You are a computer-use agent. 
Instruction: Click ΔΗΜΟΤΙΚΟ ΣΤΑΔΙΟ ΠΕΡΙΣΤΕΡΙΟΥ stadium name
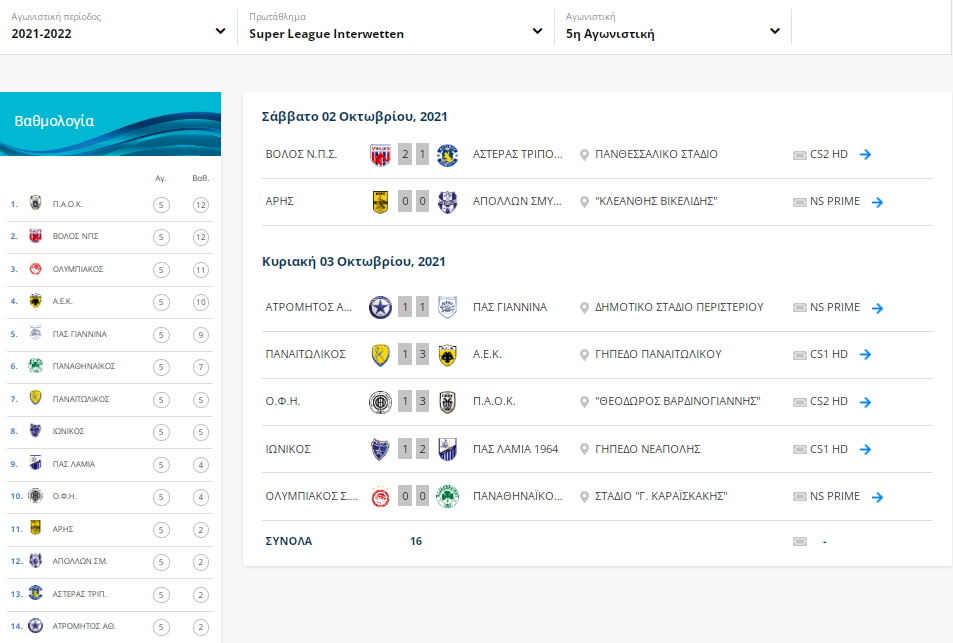[x=679, y=308]
